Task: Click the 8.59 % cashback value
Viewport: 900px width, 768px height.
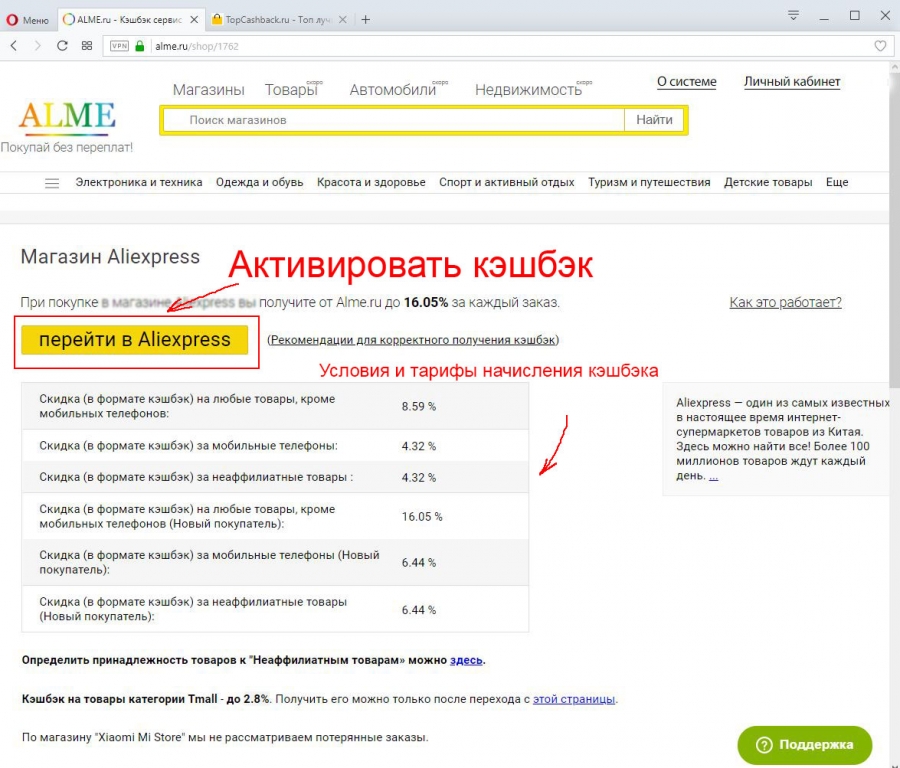Action: pyautogui.click(x=419, y=406)
